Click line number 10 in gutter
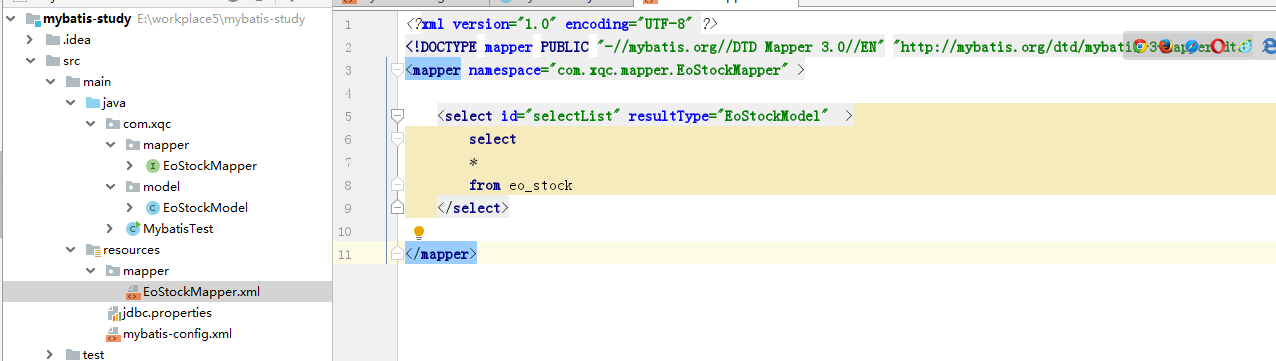1276x361 pixels. pos(346,231)
